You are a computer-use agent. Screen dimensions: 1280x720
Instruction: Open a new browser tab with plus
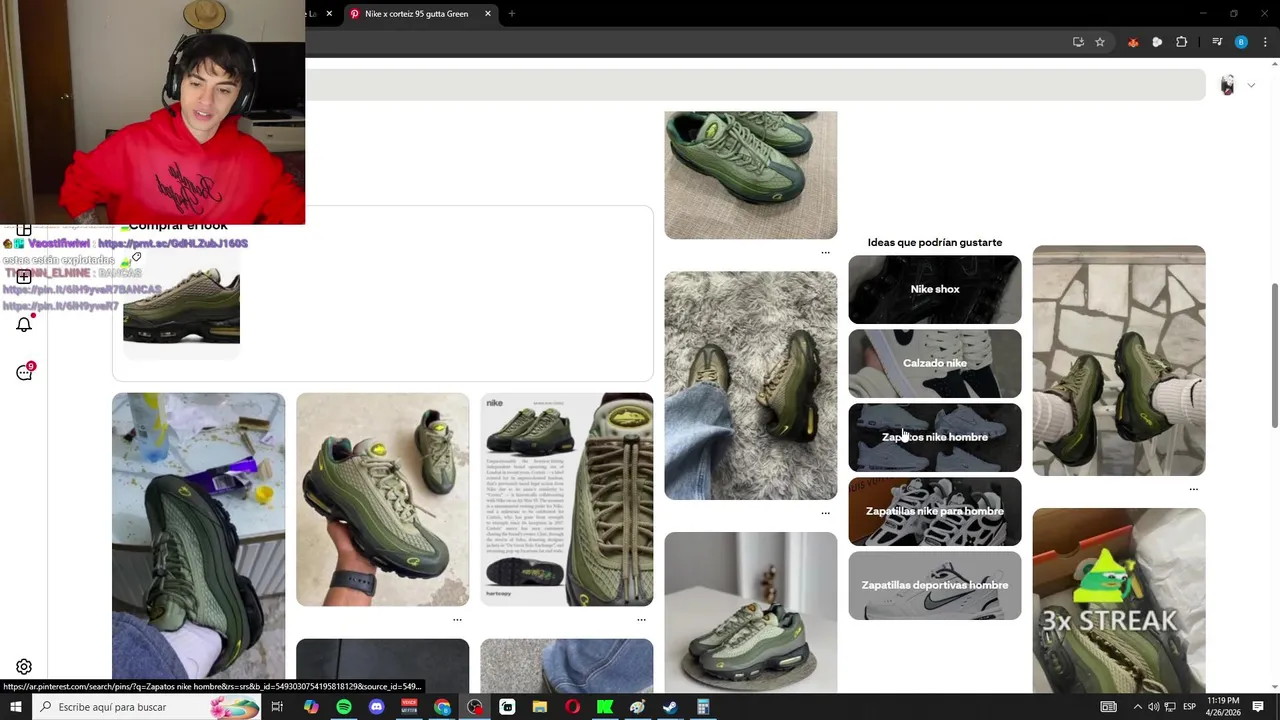pyautogui.click(x=511, y=14)
